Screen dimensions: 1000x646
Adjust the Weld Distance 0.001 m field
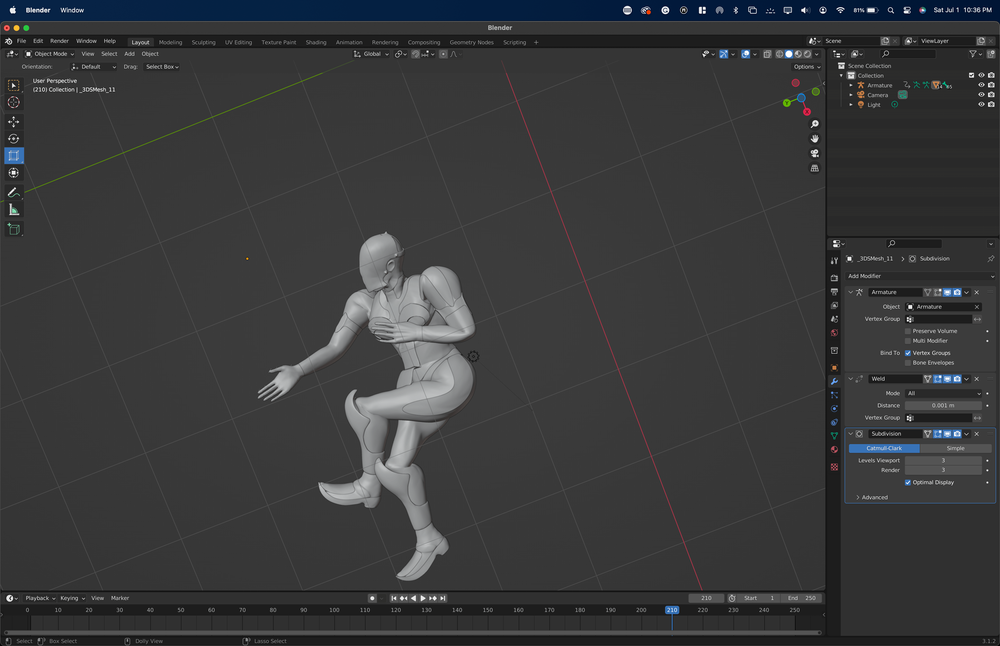[944, 406]
